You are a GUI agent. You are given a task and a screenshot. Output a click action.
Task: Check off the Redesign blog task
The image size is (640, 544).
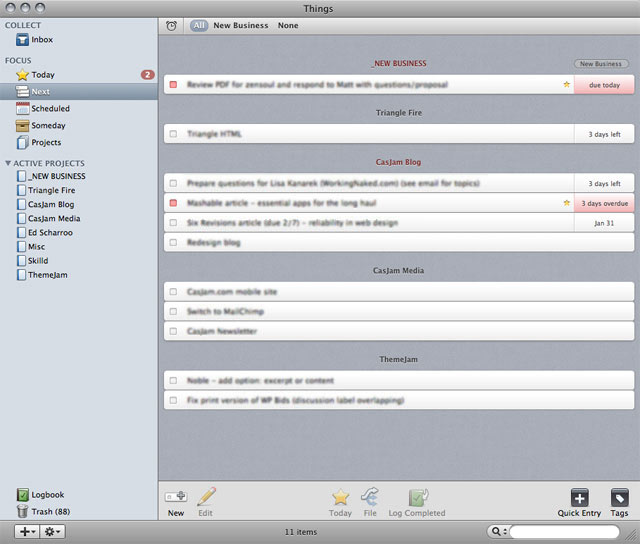173,242
